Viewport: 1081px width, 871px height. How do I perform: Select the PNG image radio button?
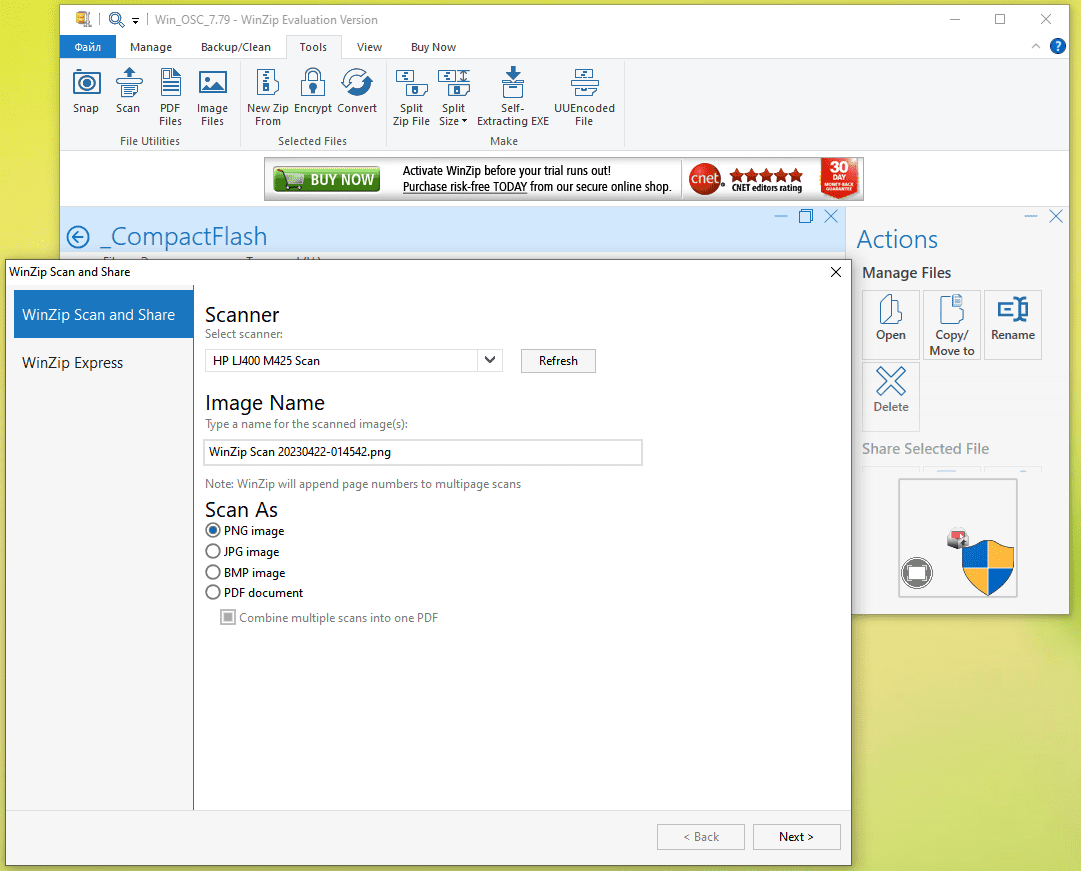(213, 530)
